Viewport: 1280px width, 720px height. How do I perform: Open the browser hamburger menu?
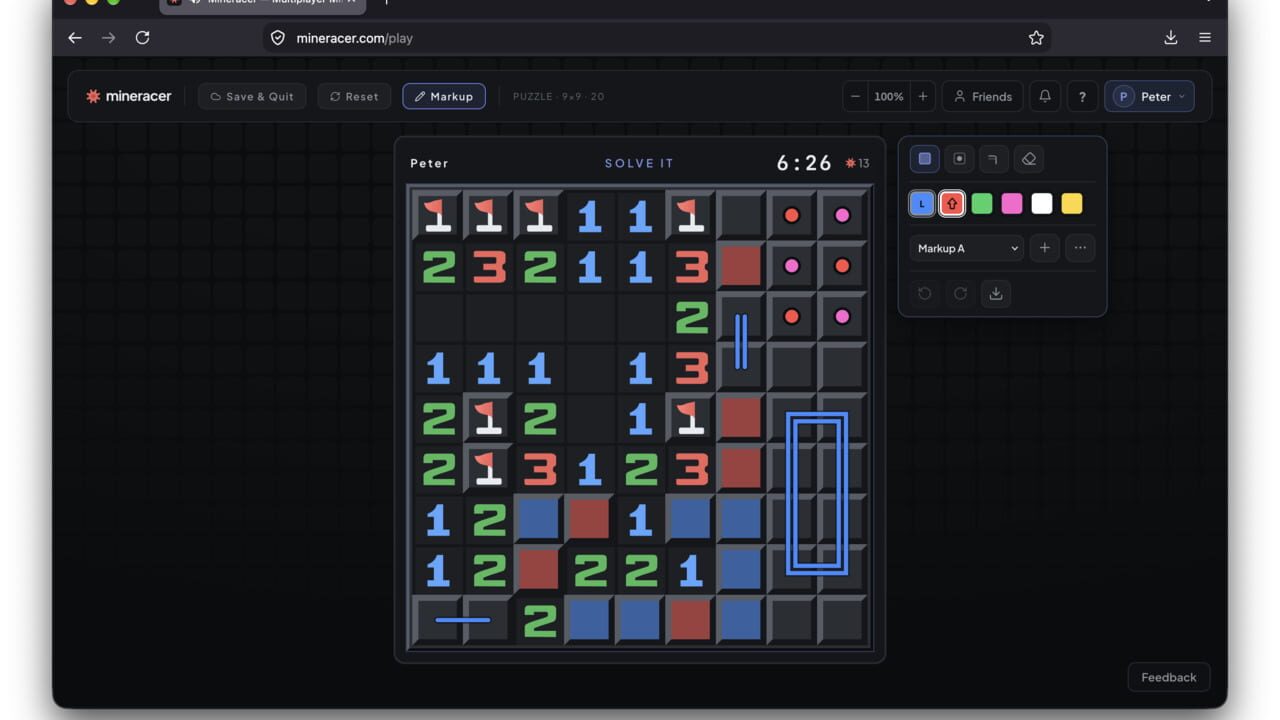pyautogui.click(x=1205, y=38)
